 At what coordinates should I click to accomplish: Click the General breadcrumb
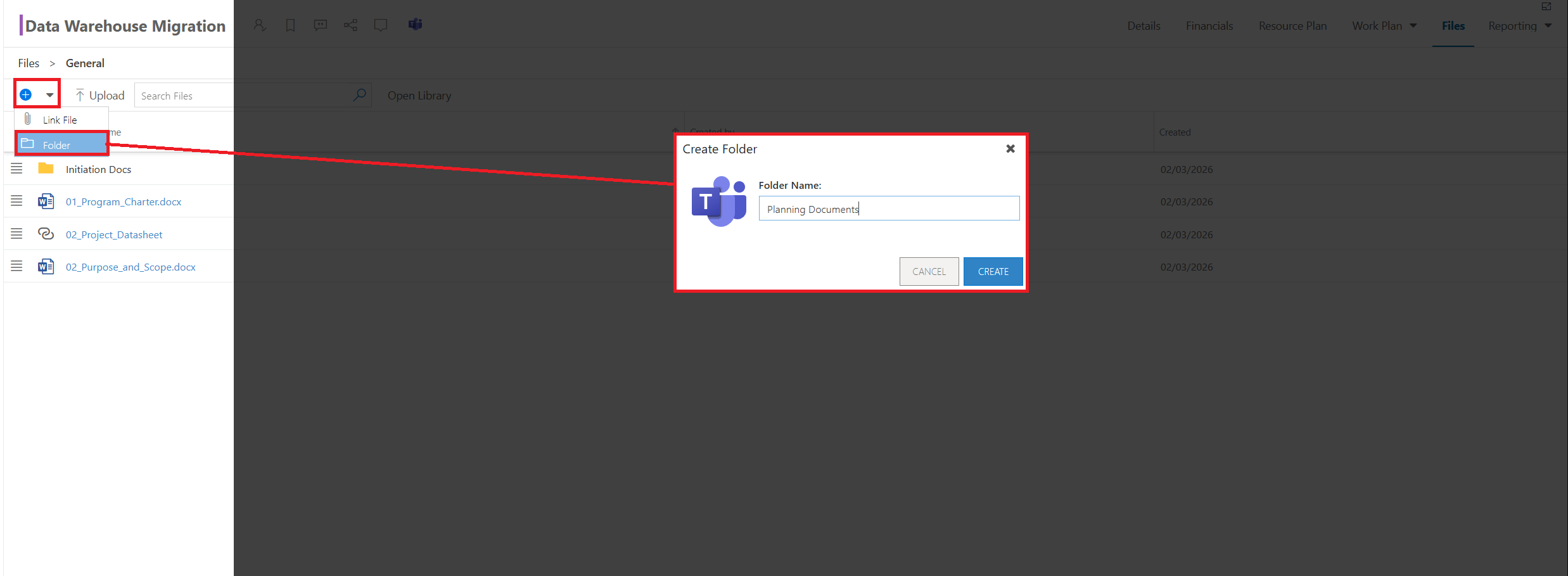tap(85, 63)
